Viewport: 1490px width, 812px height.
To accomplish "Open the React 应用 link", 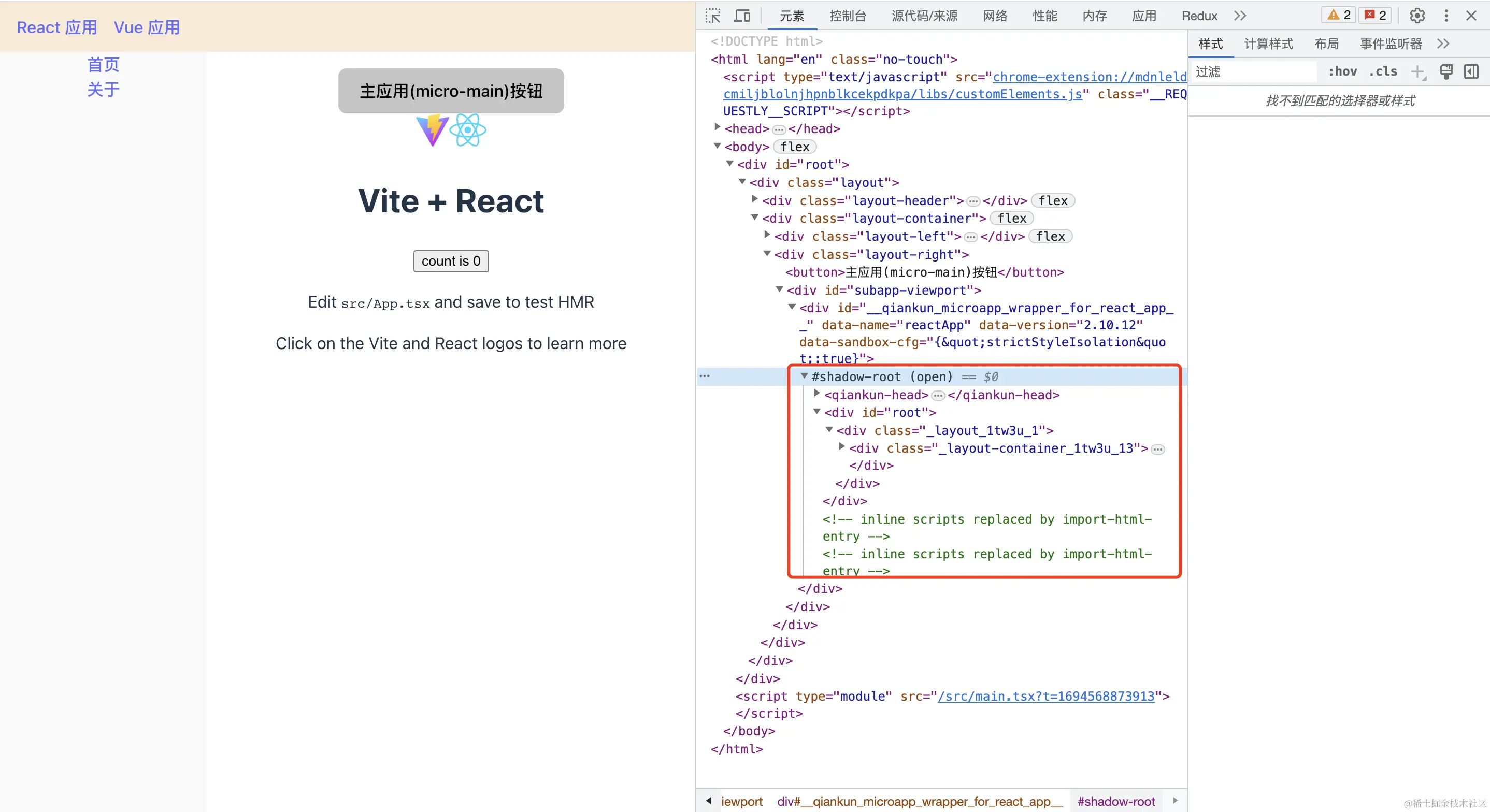I will click(x=56, y=27).
